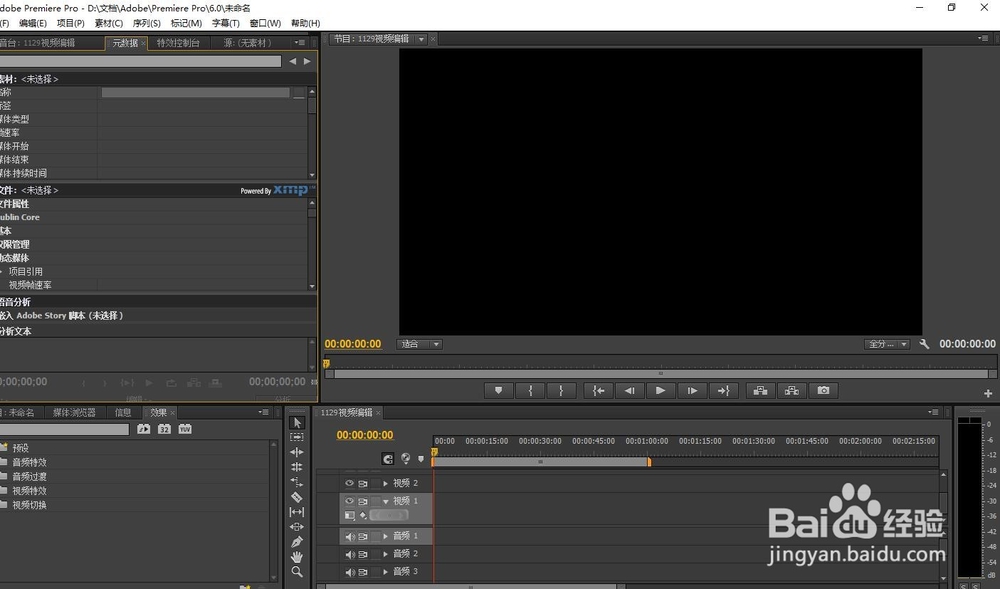The width and height of the screenshot is (1000, 589).
Task: Toggle visibility eye of 视频 2 track
Action: (349, 483)
